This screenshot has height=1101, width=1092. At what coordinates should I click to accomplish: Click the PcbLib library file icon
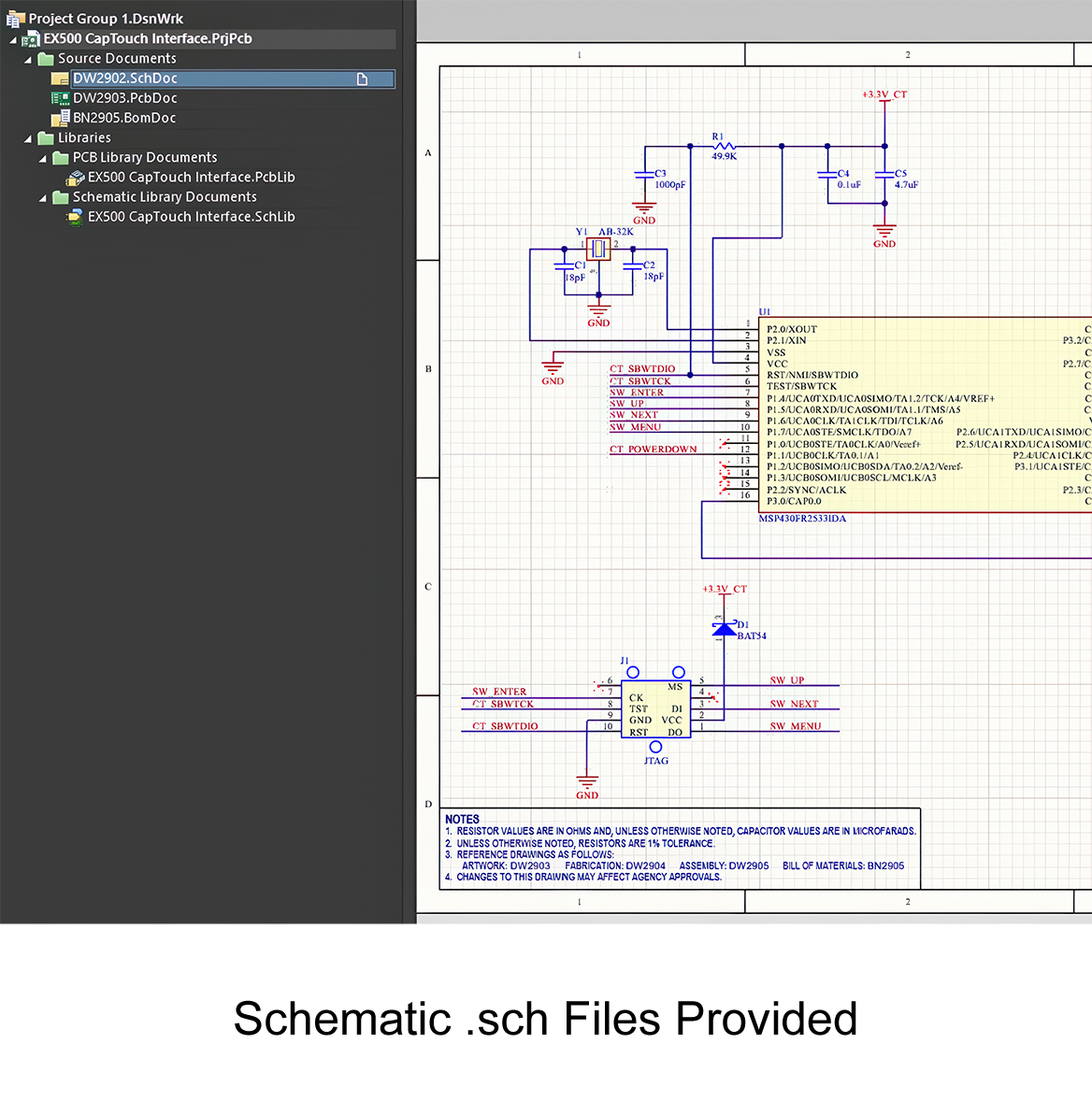click(75, 178)
